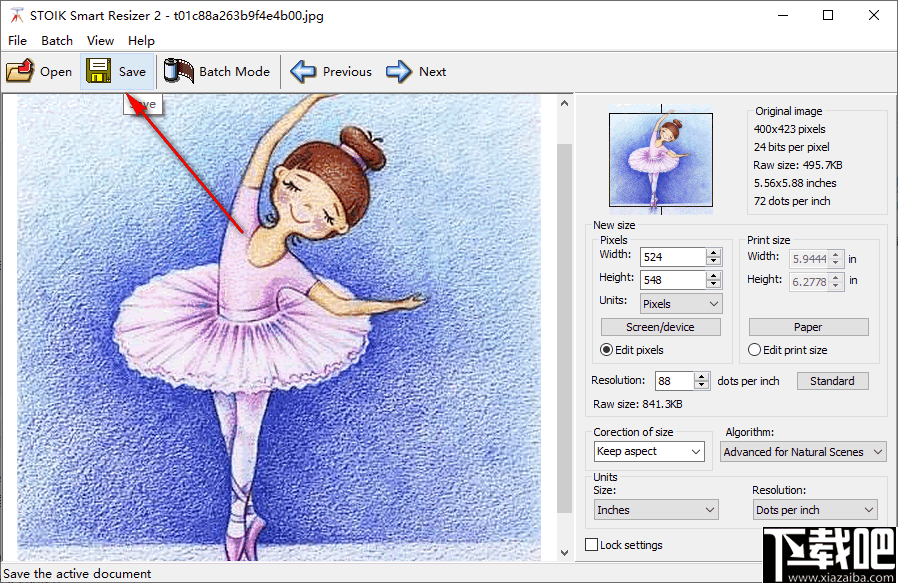Screen dimensions: 898x583
Task: Go to Next image arrow
Action: [399, 71]
